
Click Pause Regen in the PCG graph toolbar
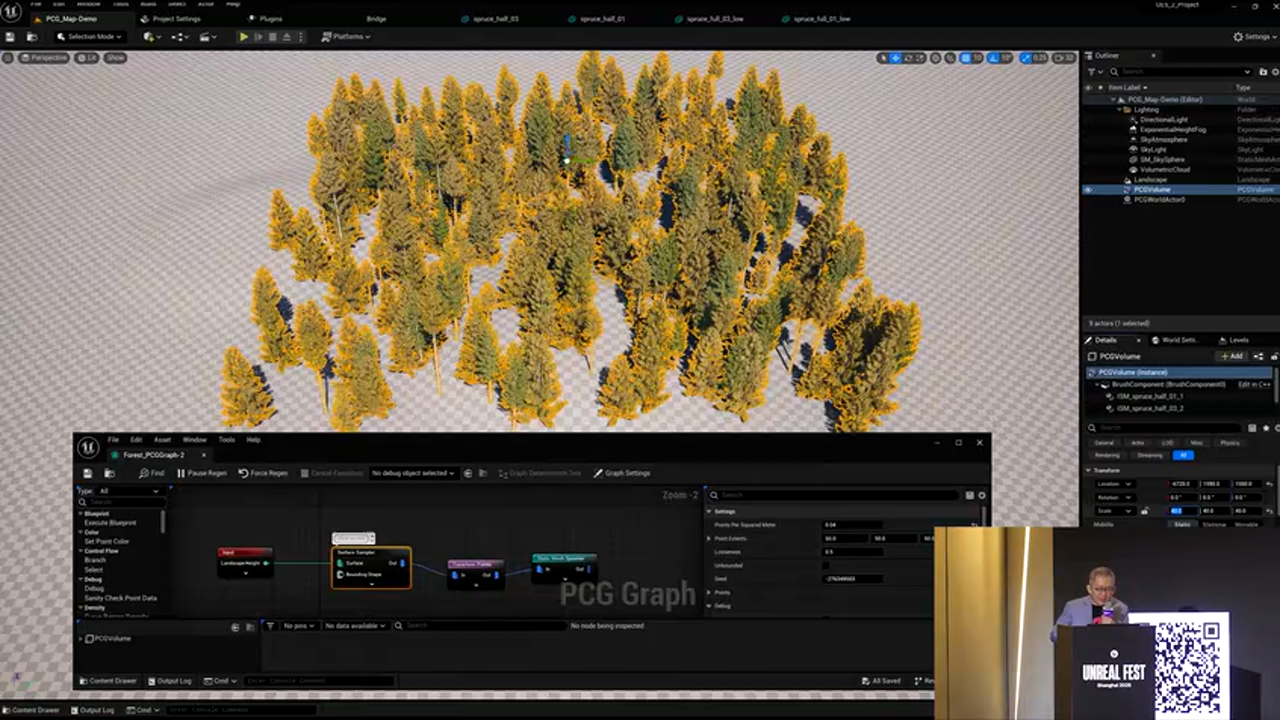[202, 473]
